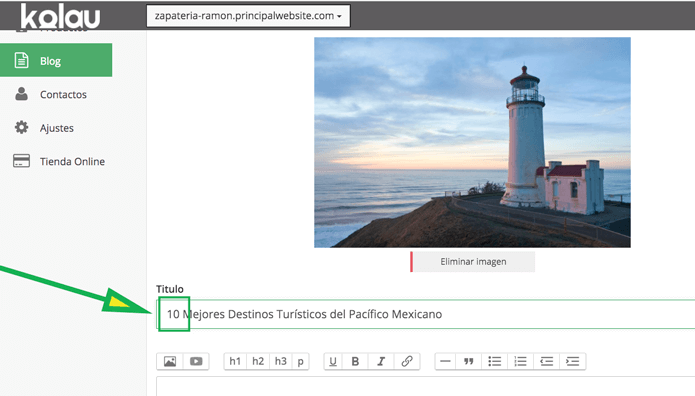Screen dimensions: 695x396
Task: Click the insert image toolbar icon
Action: pyautogui.click(x=170, y=361)
